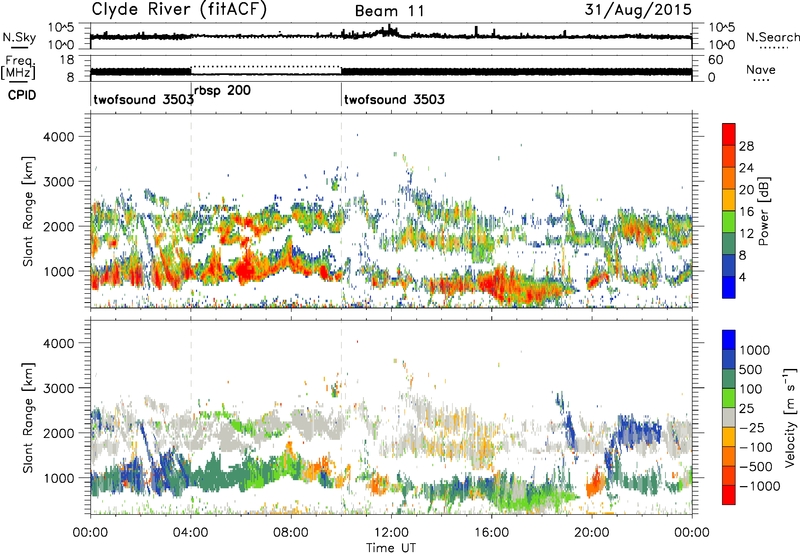Click the 'CPID' row label
The width and height of the screenshot is (800, 554).
(x=22, y=95)
